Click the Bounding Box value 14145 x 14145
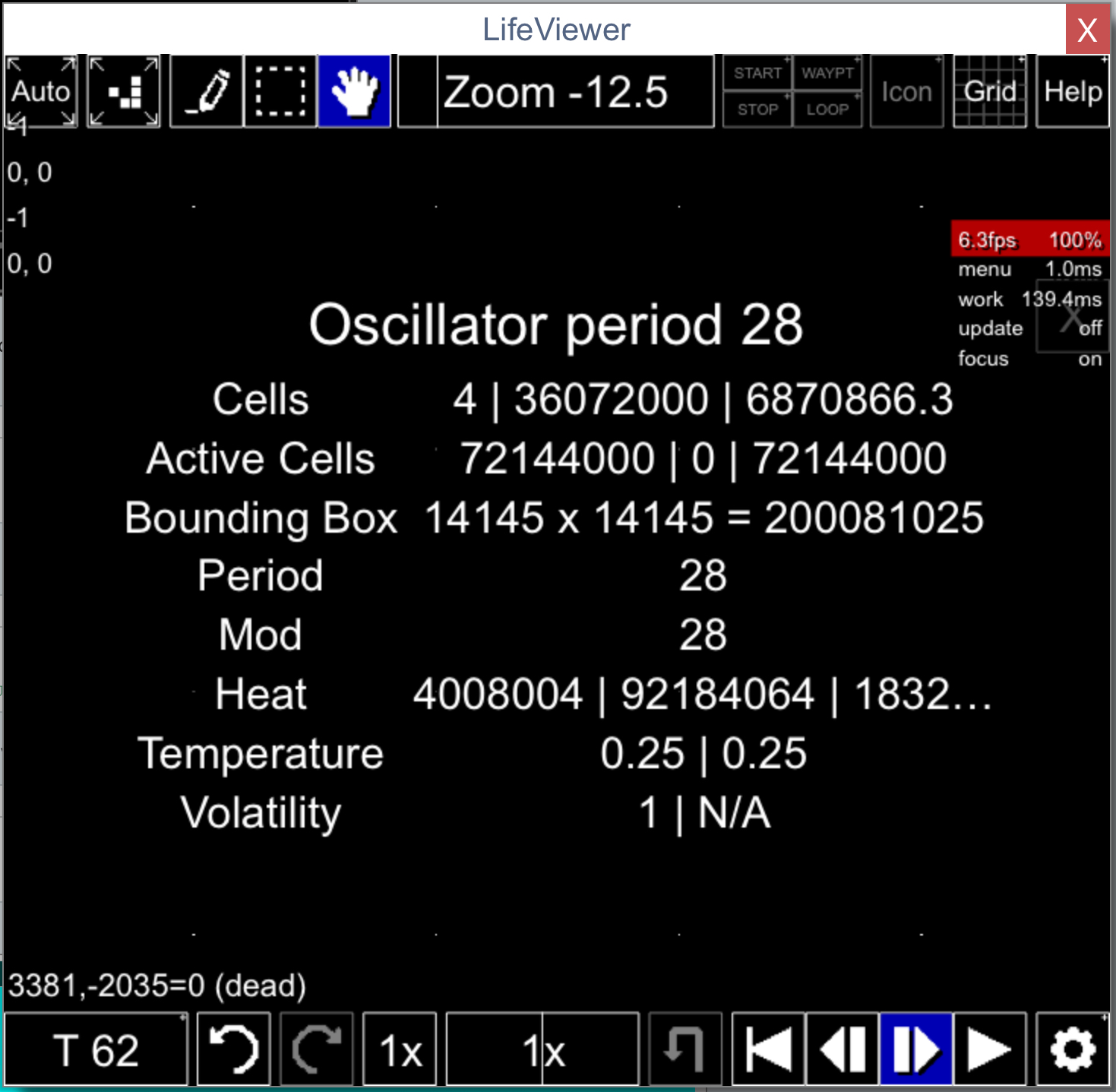 coord(704,518)
